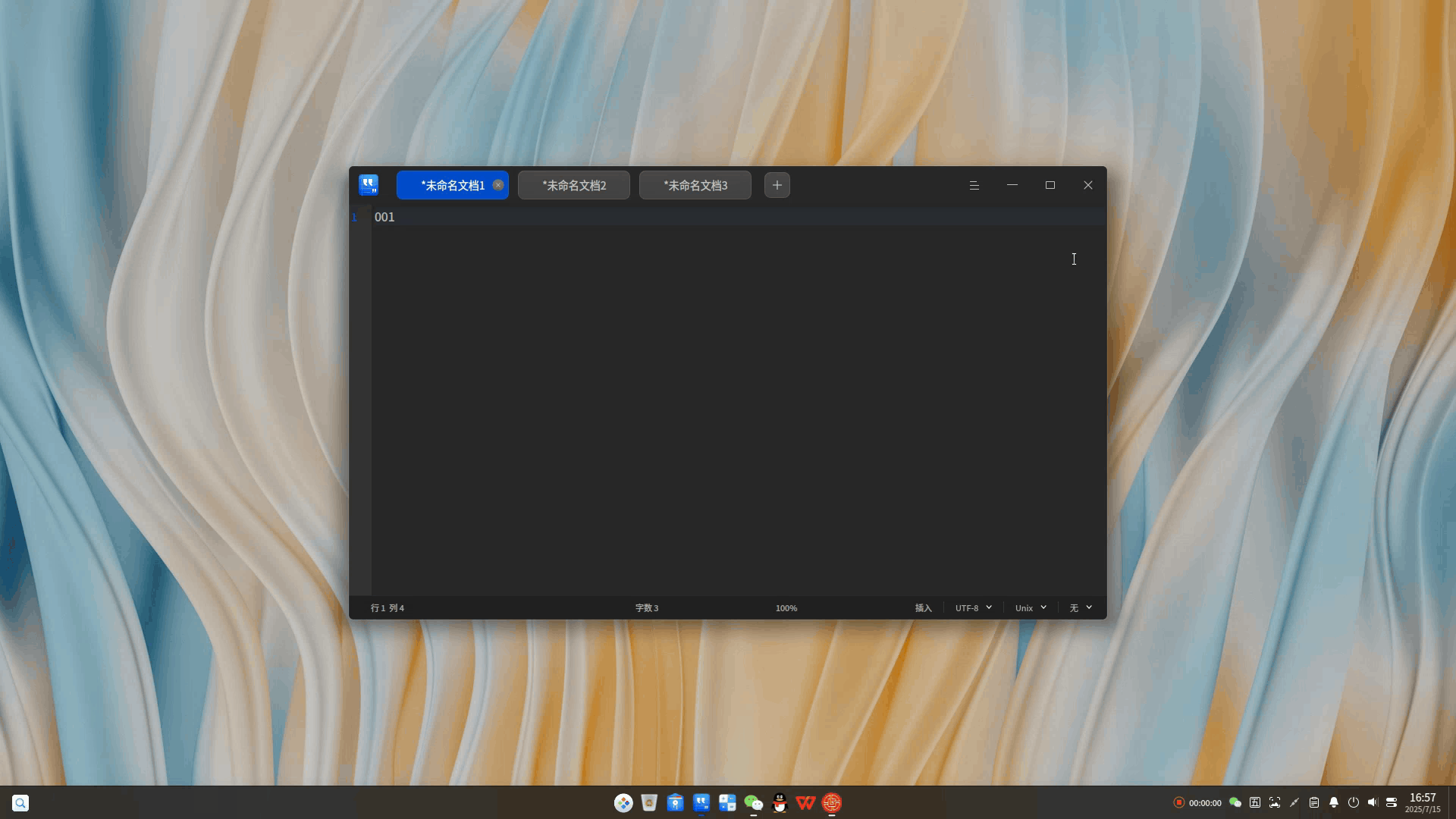The width and height of the screenshot is (1456, 819).
Task: Open the launcher icon in the dock
Action: (623, 803)
